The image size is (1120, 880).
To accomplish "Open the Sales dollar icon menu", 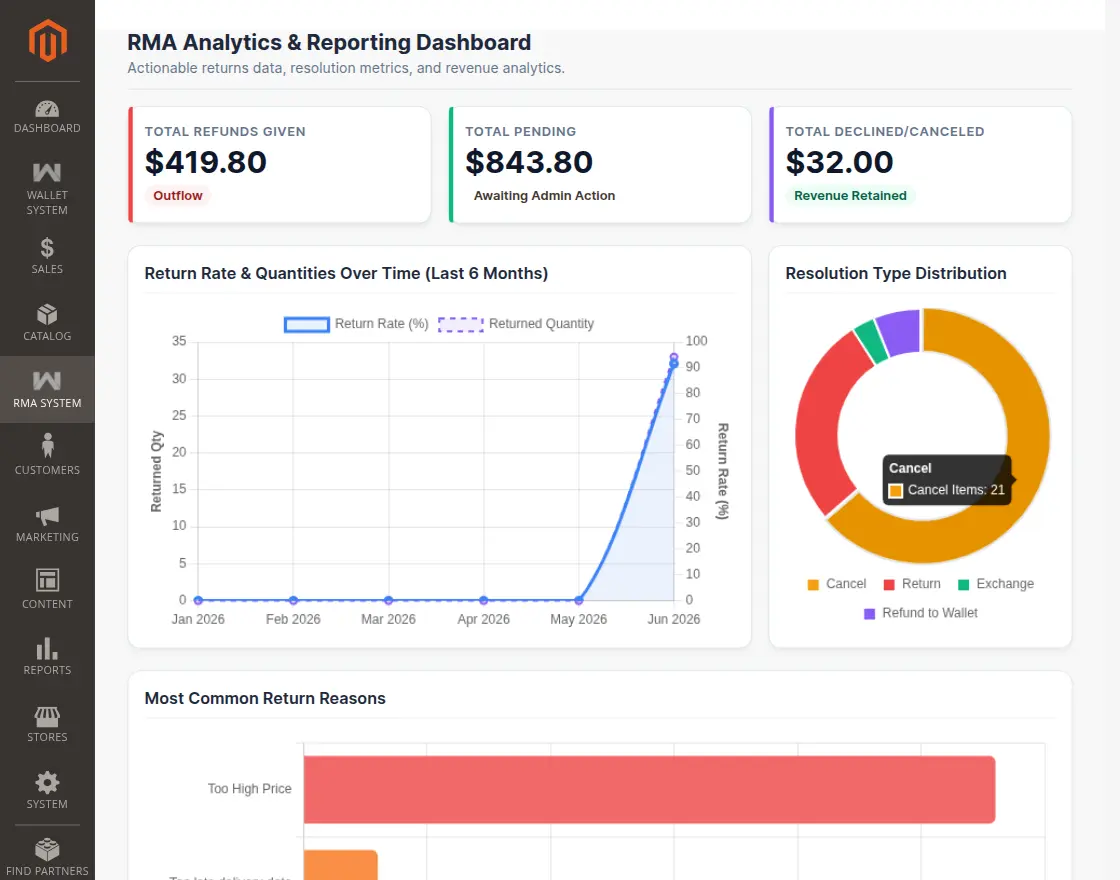I will (47, 248).
